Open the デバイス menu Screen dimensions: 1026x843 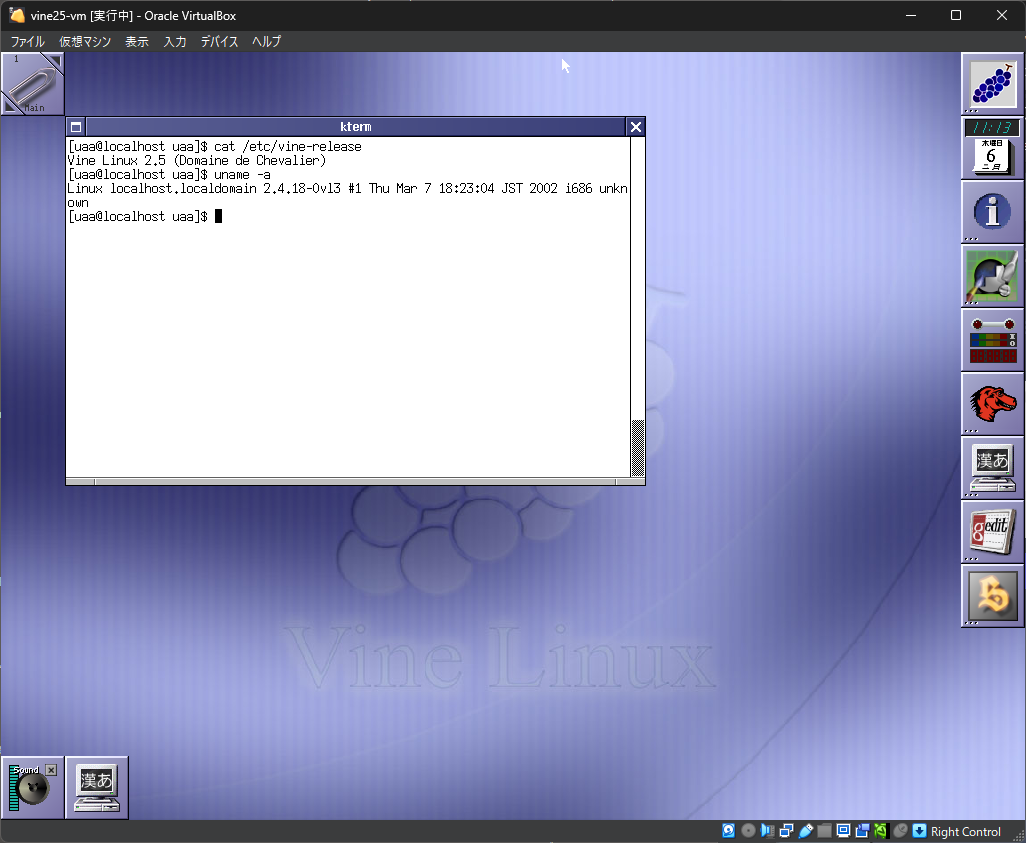pos(219,42)
